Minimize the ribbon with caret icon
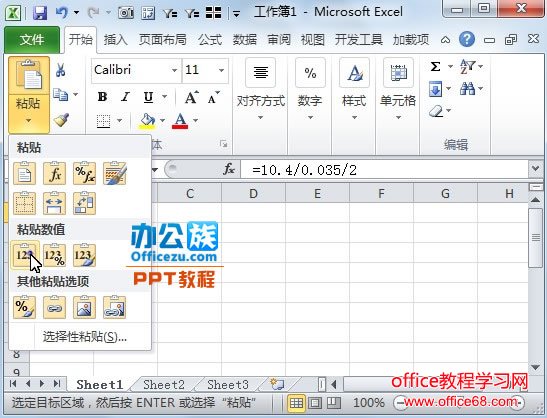Viewport: 547px width, 418px height. [x=445, y=40]
